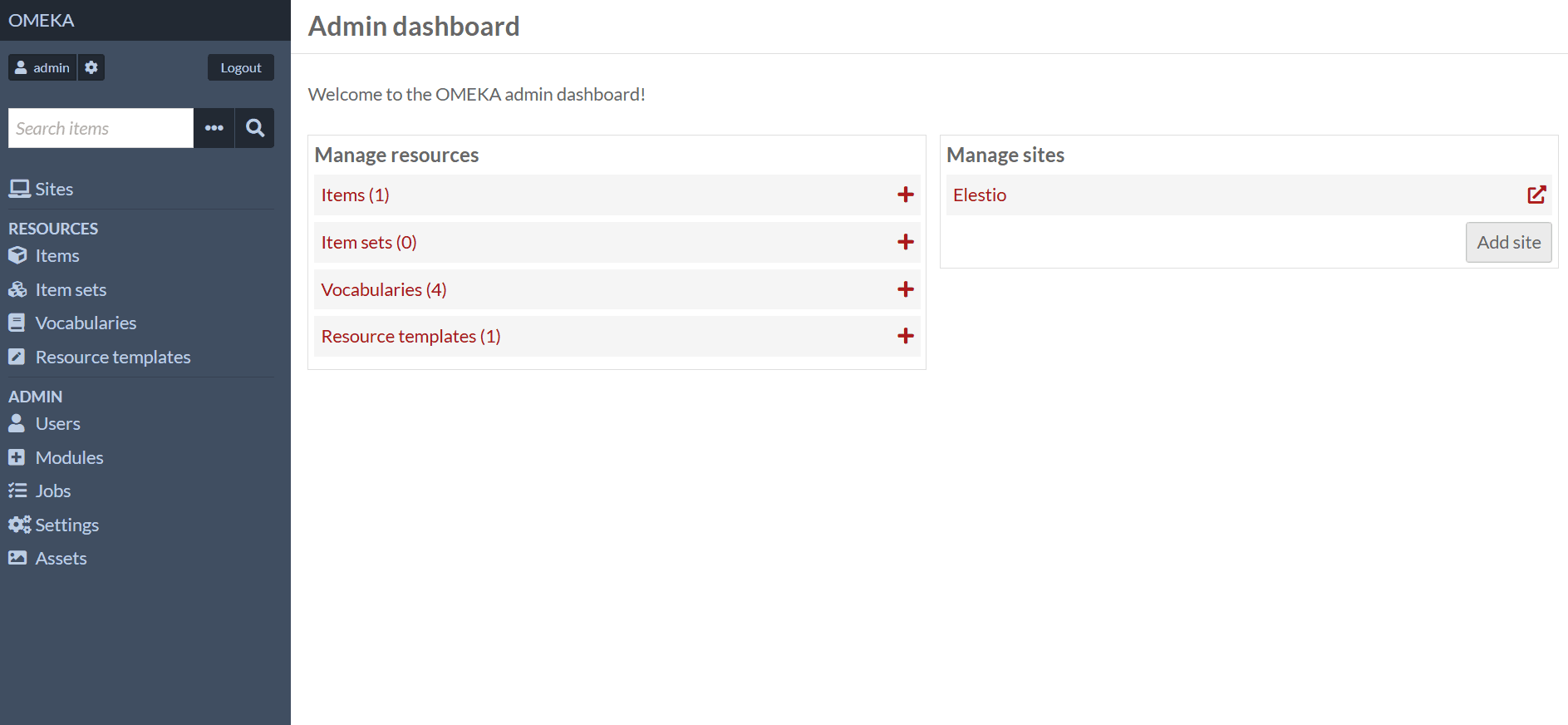1568x725 pixels.
Task: Focus the Search items input field
Action: pos(101,128)
